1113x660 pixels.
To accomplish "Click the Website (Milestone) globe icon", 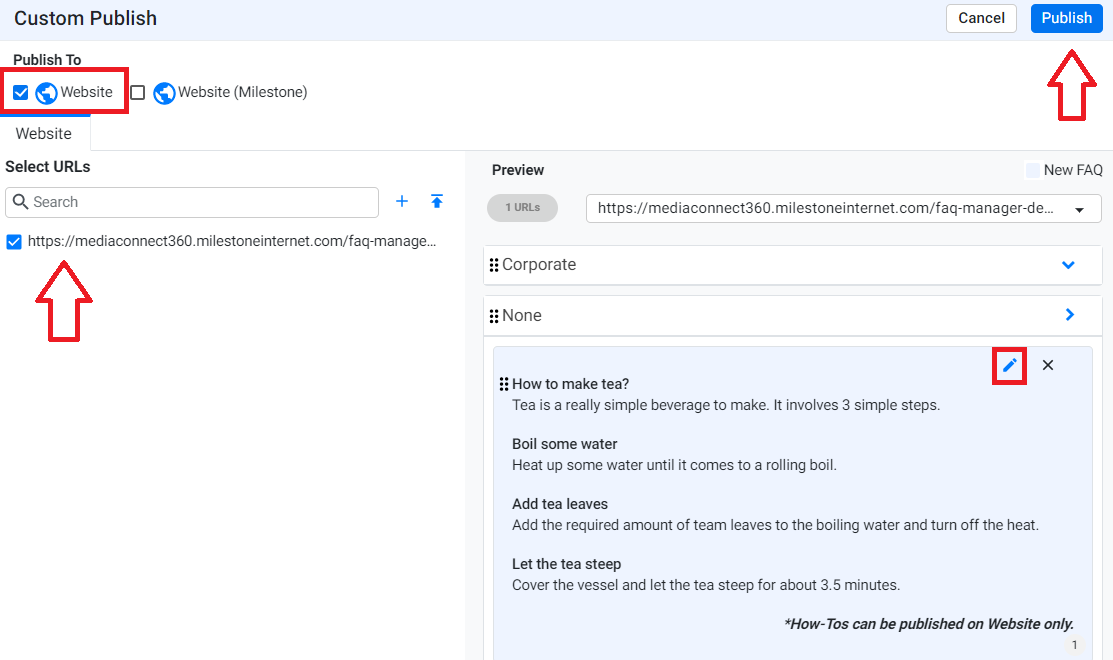I will 164,93.
